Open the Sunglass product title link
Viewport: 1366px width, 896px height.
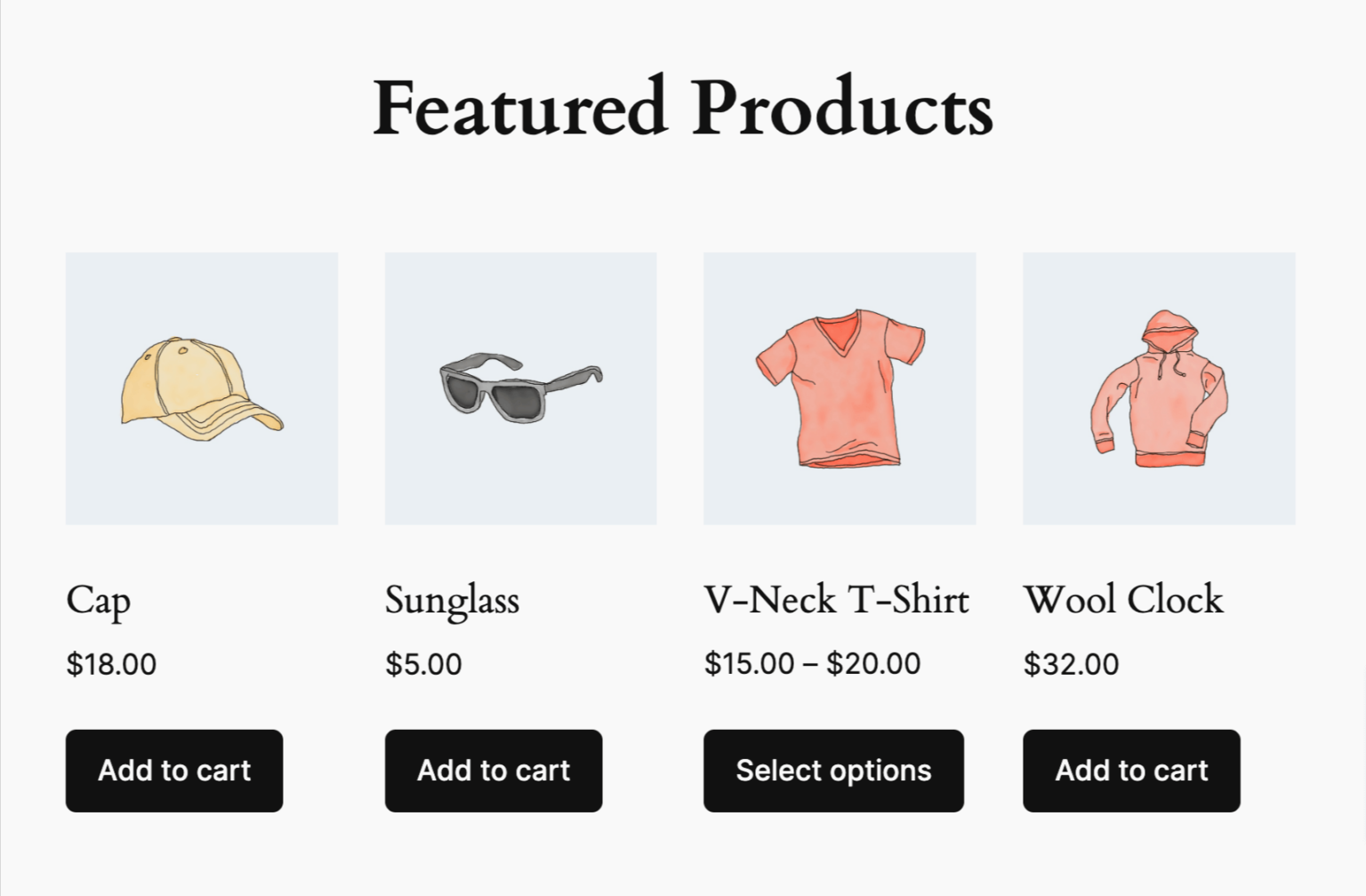[453, 600]
